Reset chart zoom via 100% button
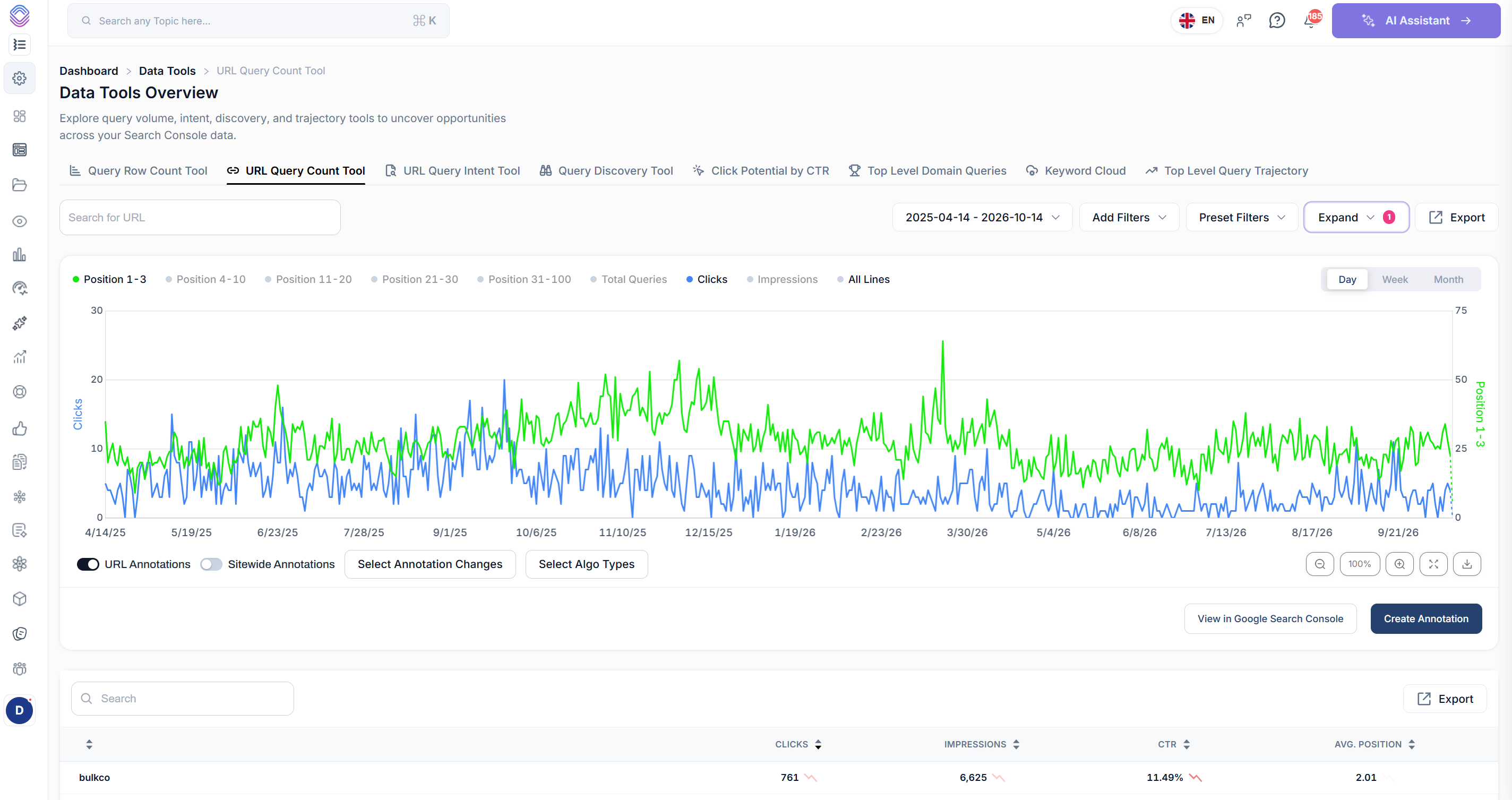 [1360, 564]
